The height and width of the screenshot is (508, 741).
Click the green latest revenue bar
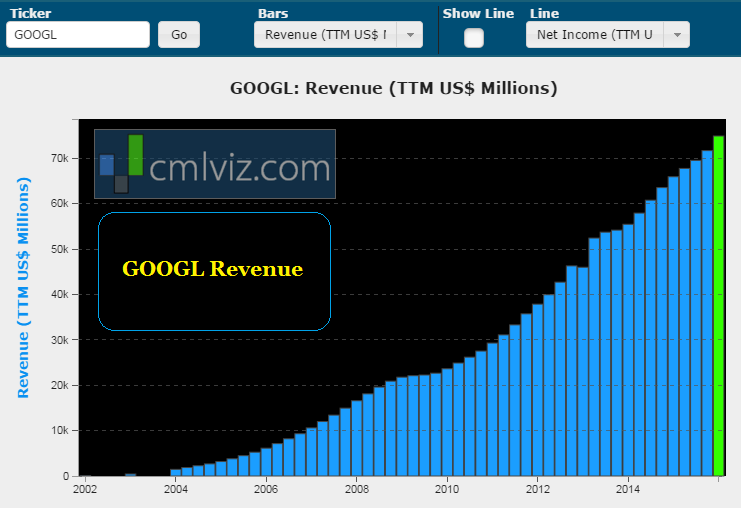(718, 306)
